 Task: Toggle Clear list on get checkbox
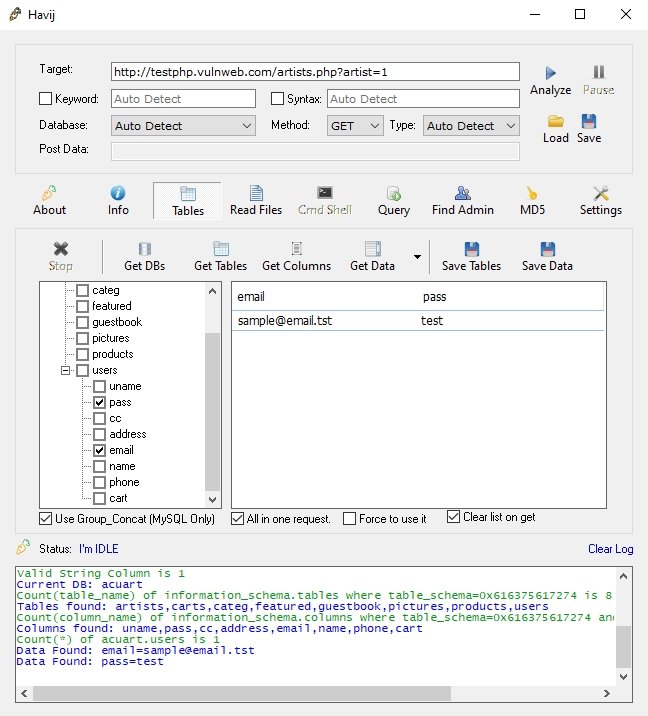click(453, 516)
